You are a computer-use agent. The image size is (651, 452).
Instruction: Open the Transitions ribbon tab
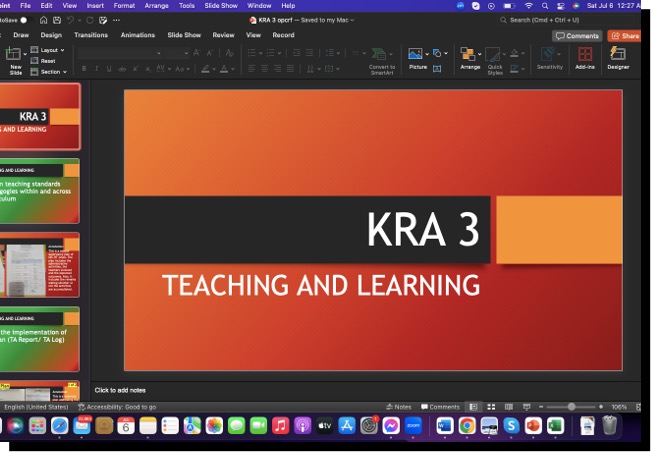[x=91, y=35]
